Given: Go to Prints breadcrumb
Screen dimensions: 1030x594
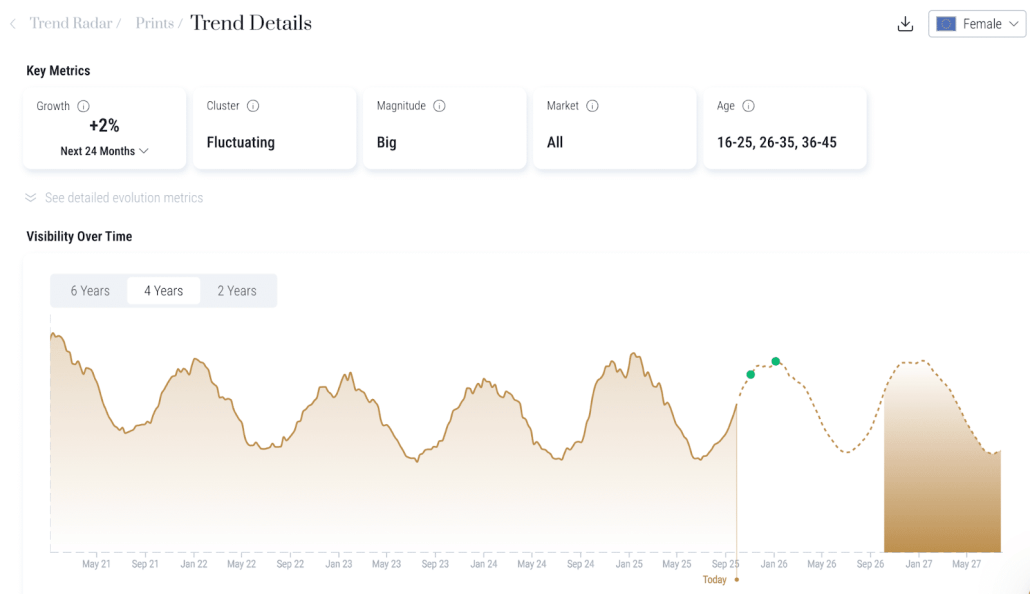Looking at the screenshot, I should click(155, 23).
